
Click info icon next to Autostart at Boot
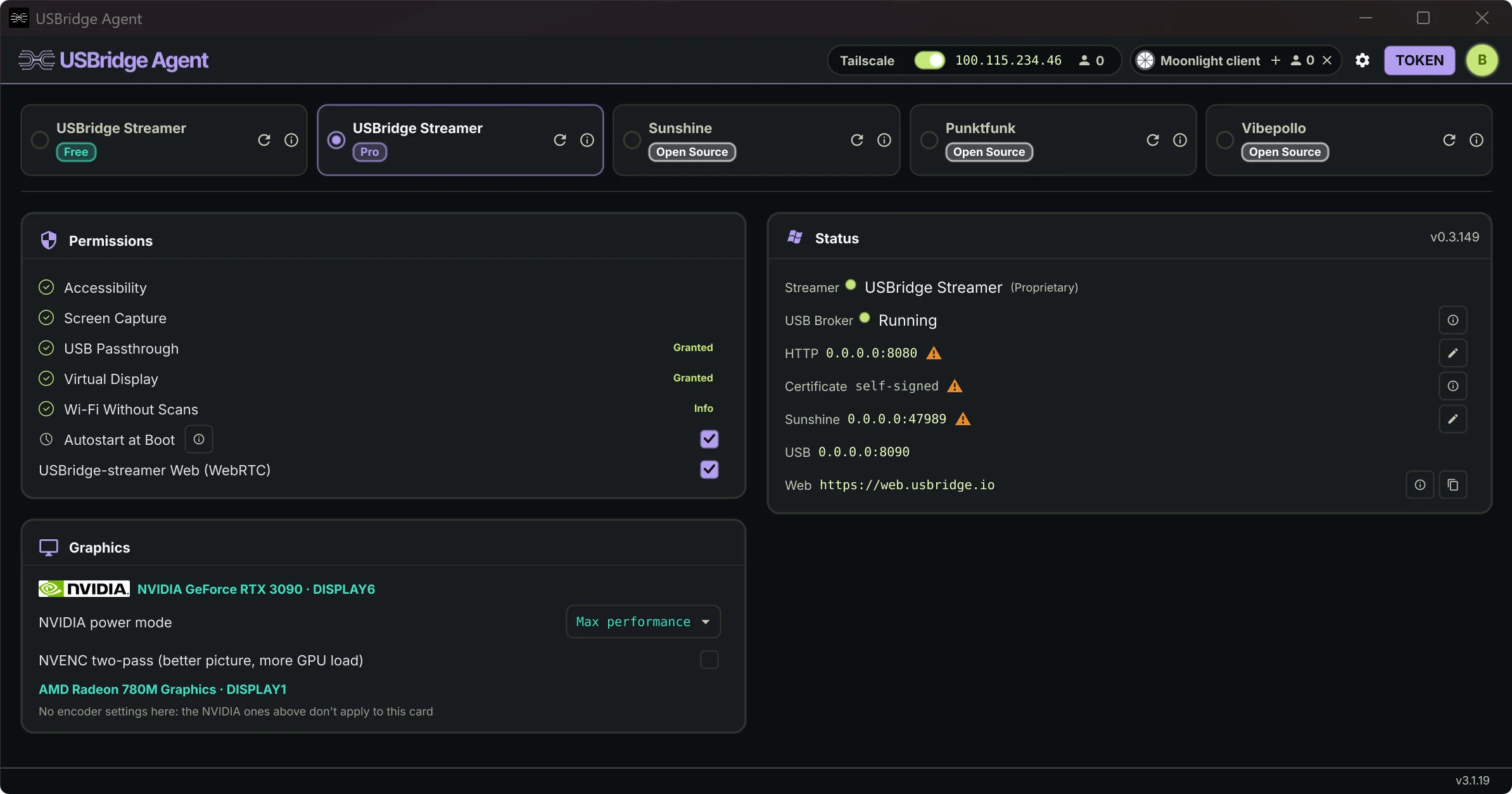point(199,439)
